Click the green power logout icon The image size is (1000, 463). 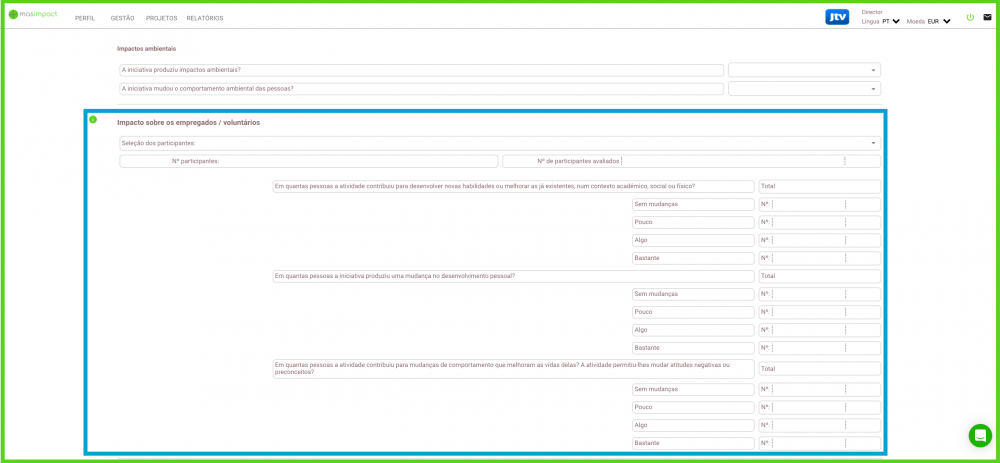coord(969,17)
